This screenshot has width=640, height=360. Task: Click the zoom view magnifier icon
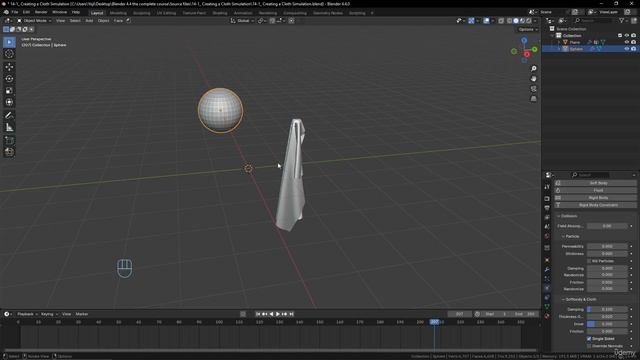pyautogui.click(x=533, y=69)
